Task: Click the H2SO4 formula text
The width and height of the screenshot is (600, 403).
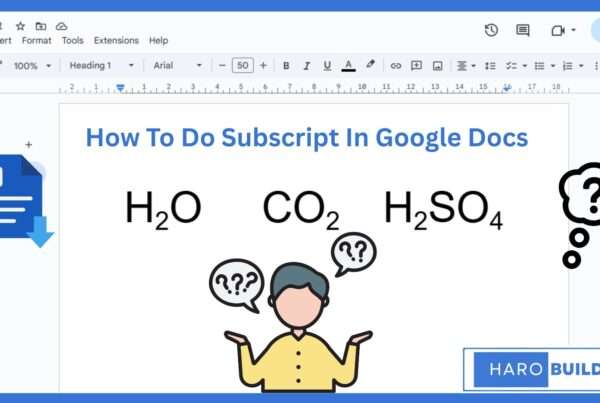Action: [x=443, y=210]
